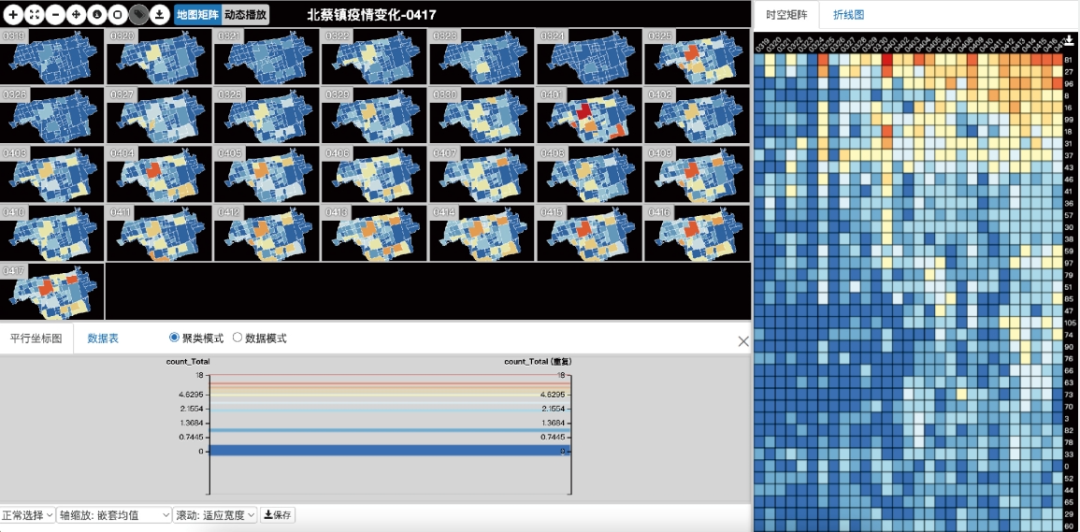Select the 聚类模式 radio button
Viewport: 1080px width, 532px height.
click(x=175, y=338)
